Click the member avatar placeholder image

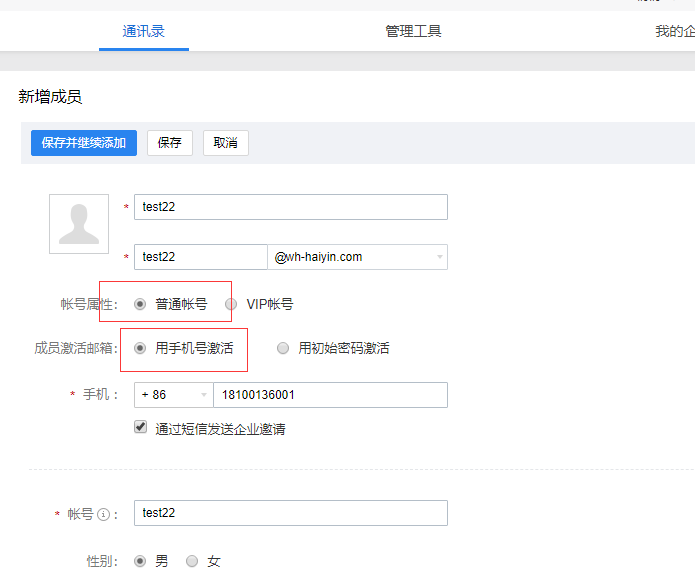pos(79,224)
